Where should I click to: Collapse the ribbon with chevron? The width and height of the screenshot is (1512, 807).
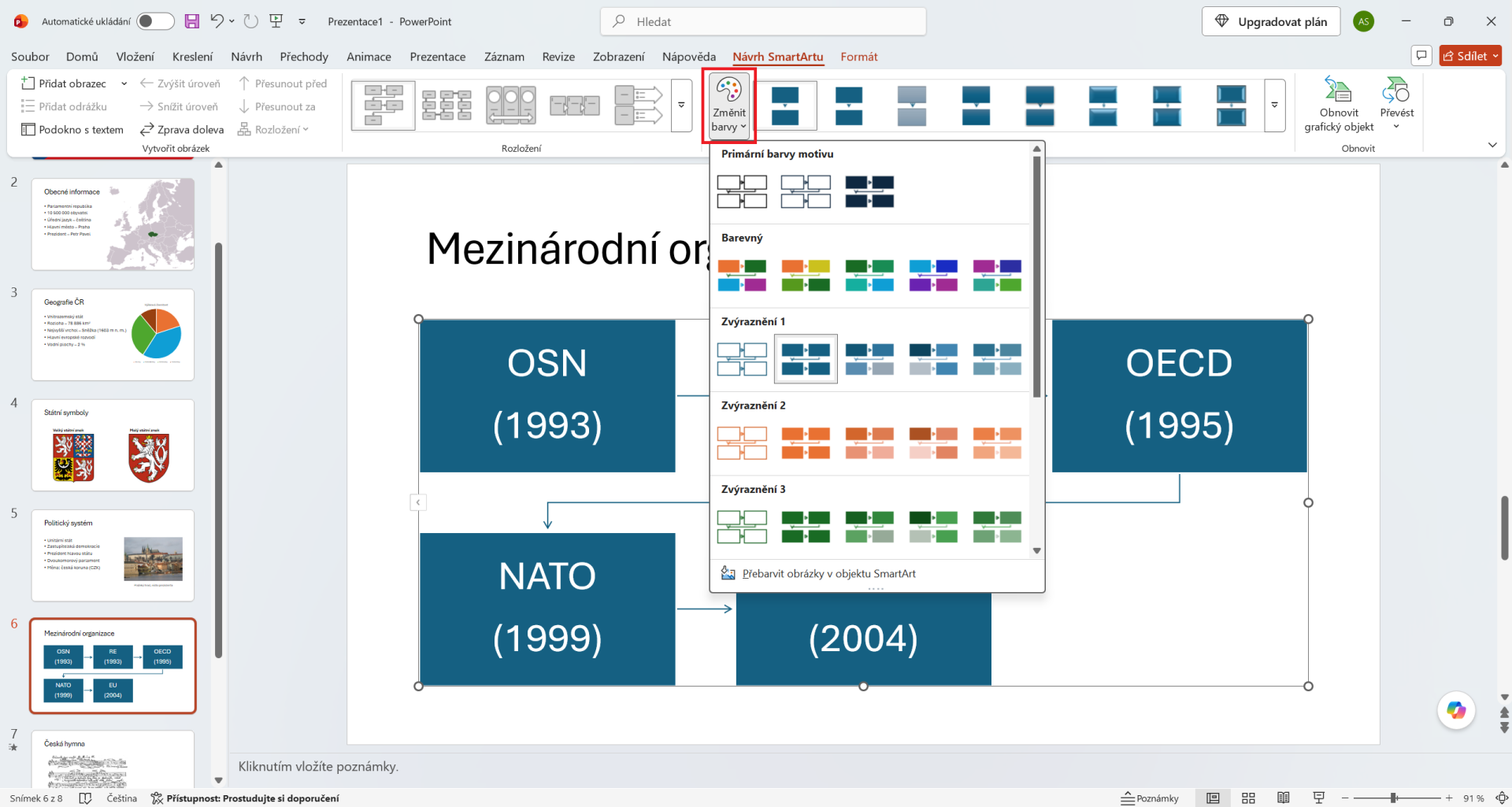1492,145
